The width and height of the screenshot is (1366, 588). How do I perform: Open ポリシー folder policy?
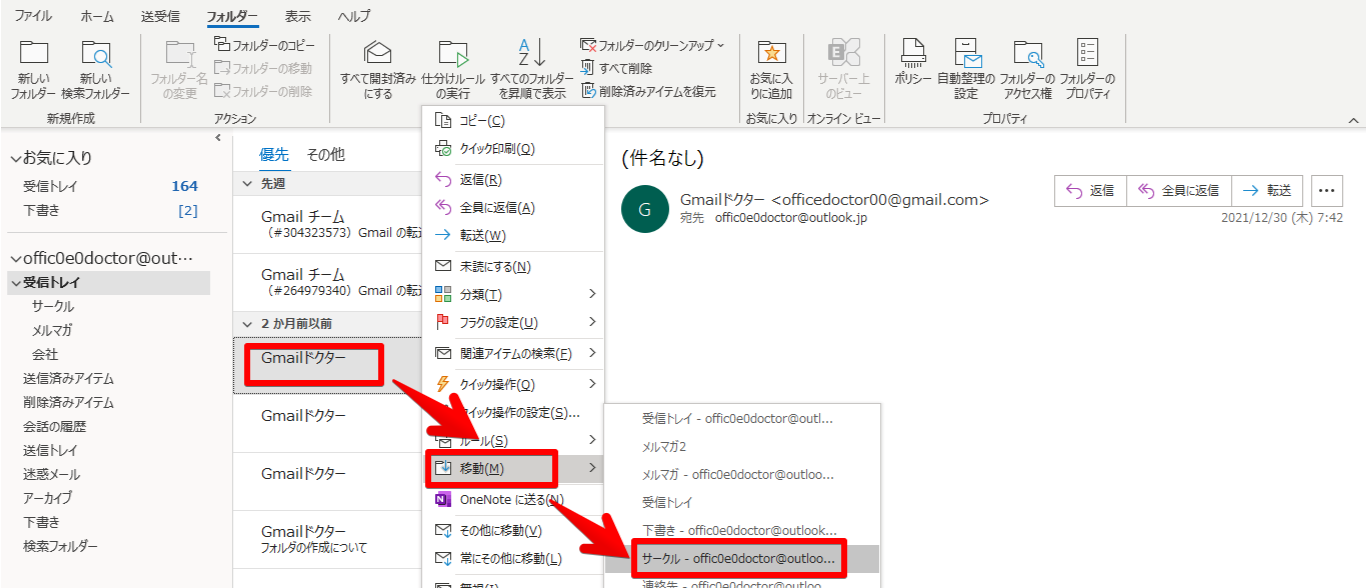point(912,63)
